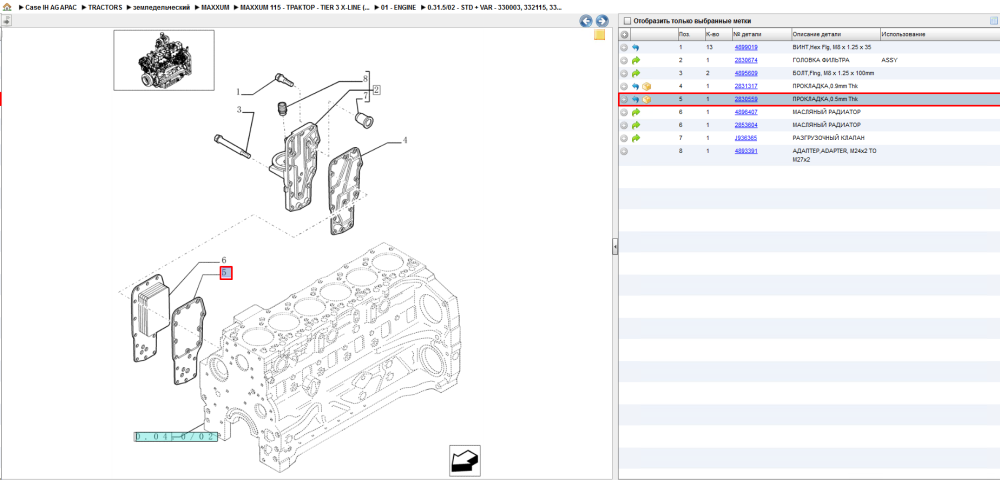Click the engine thumbnail image
This screenshot has height=480, width=1000.
[164, 60]
